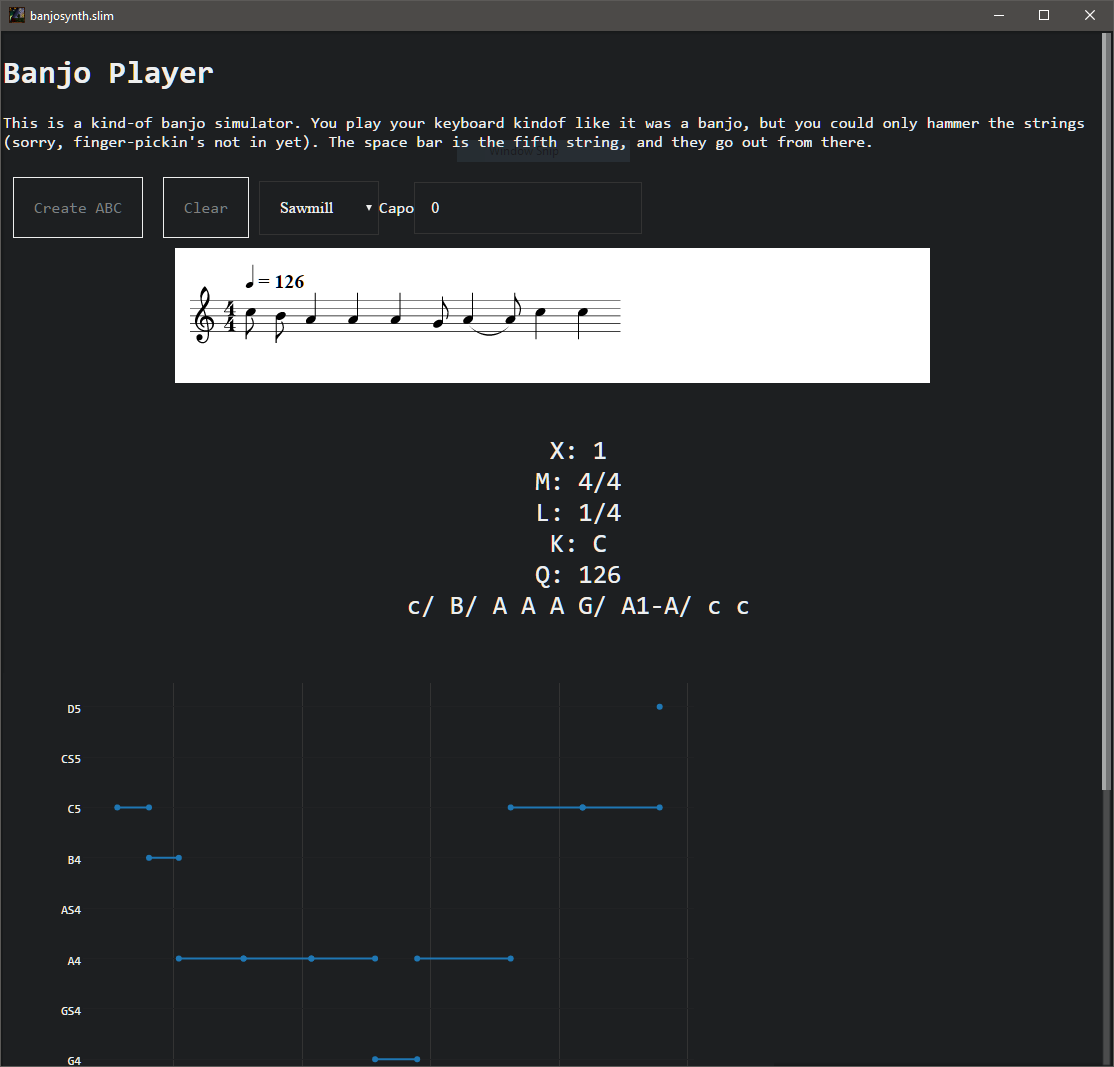Click the long C5 note bar
The height and width of the screenshot is (1067, 1114).
tap(583, 807)
